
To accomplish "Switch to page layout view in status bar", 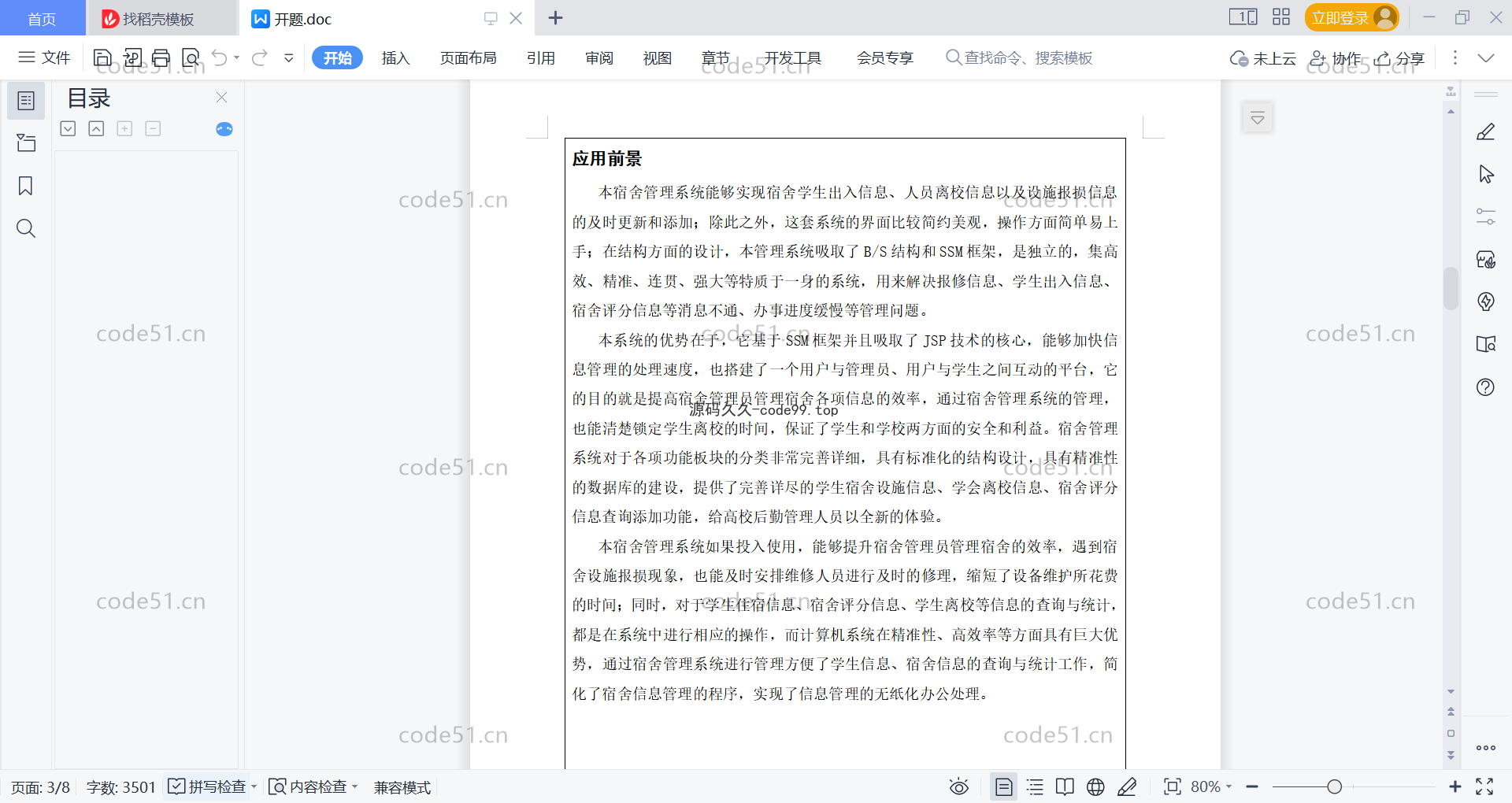I will [1004, 786].
